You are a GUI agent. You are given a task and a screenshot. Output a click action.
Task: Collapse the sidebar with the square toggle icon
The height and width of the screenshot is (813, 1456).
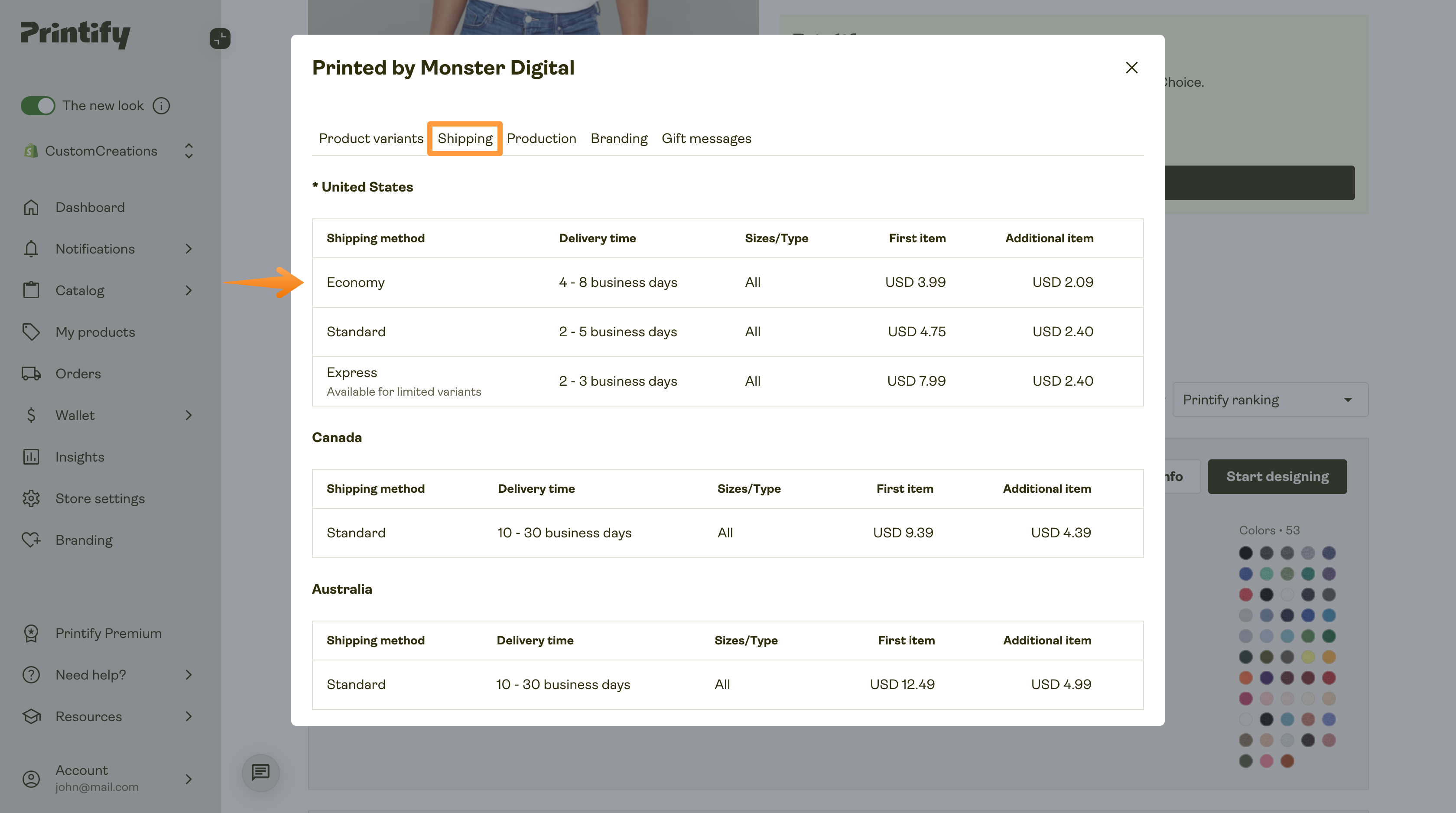(x=220, y=39)
